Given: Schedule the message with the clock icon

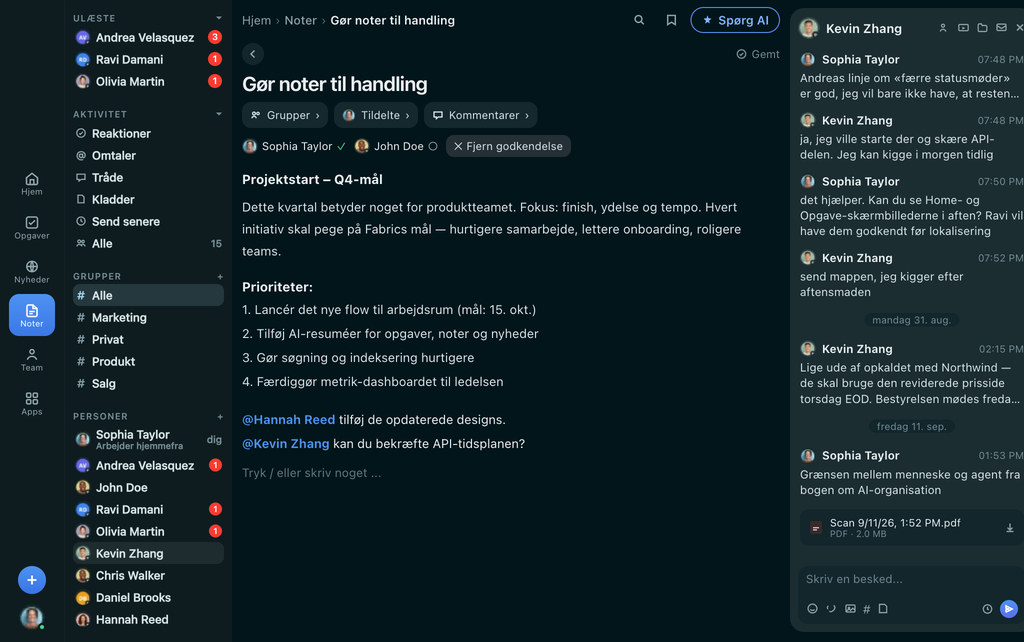Looking at the screenshot, I should click(x=987, y=609).
